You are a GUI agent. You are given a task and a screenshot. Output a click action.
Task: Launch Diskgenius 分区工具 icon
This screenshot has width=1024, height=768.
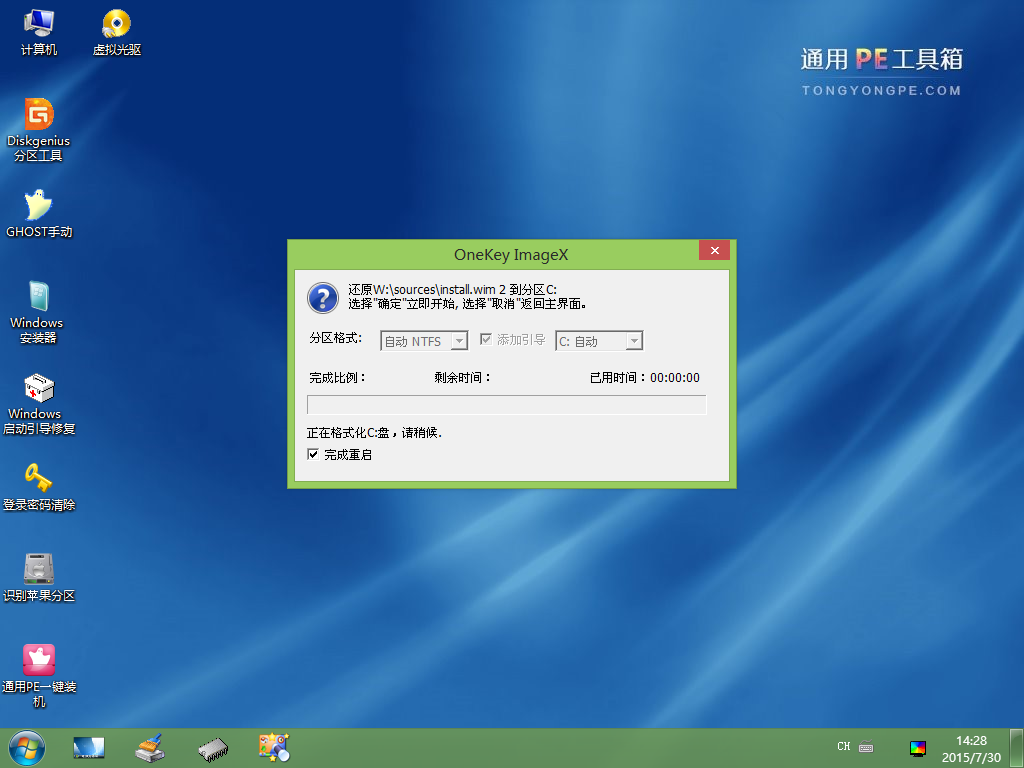click(x=39, y=129)
